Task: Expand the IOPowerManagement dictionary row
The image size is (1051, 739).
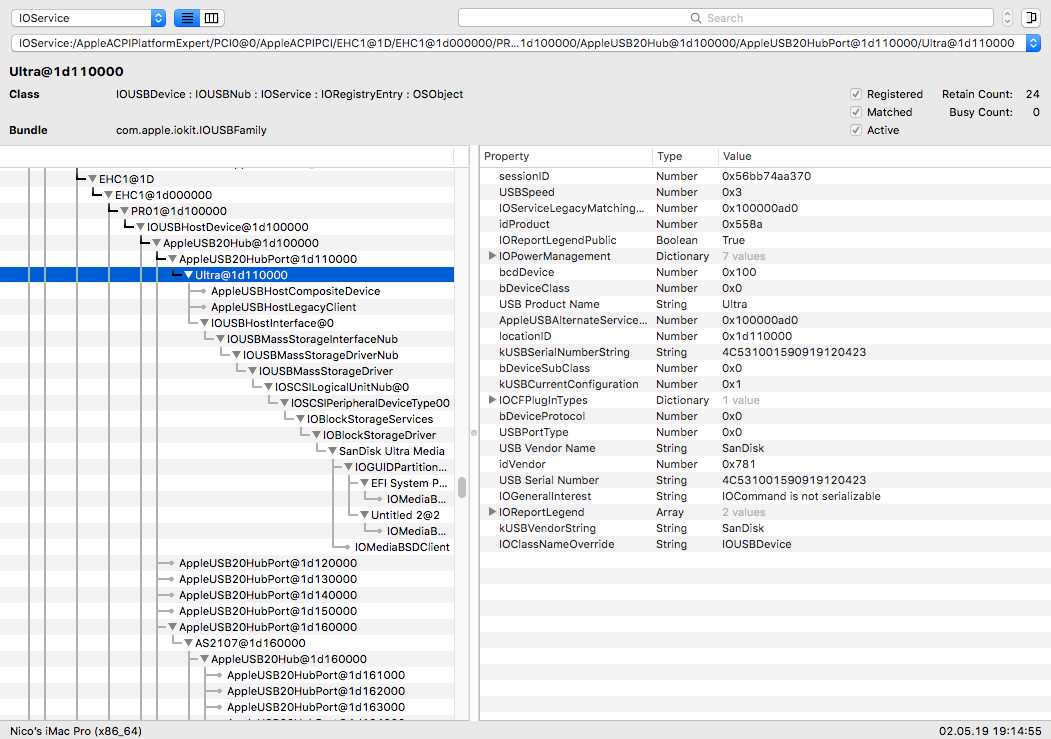Action: point(491,256)
